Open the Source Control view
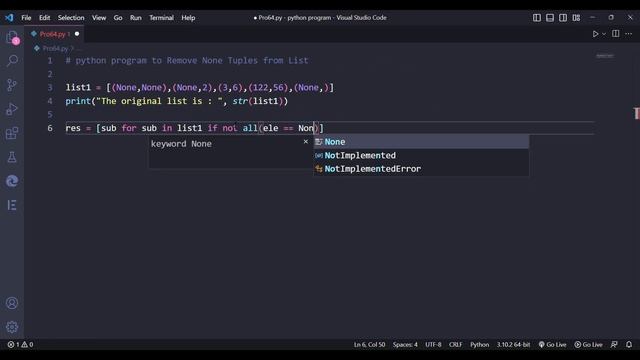Screen dimensions: 640x360 (x=12, y=85)
